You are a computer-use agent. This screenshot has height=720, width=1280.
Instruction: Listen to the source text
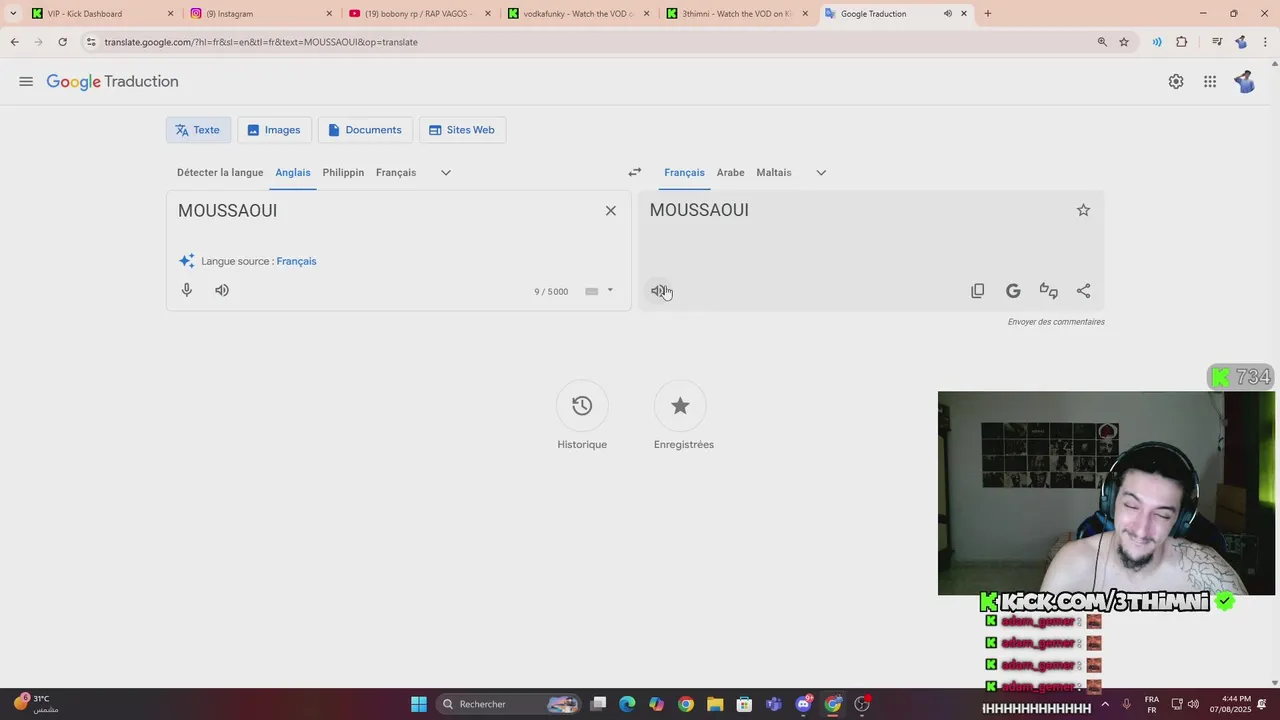pos(222,290)
